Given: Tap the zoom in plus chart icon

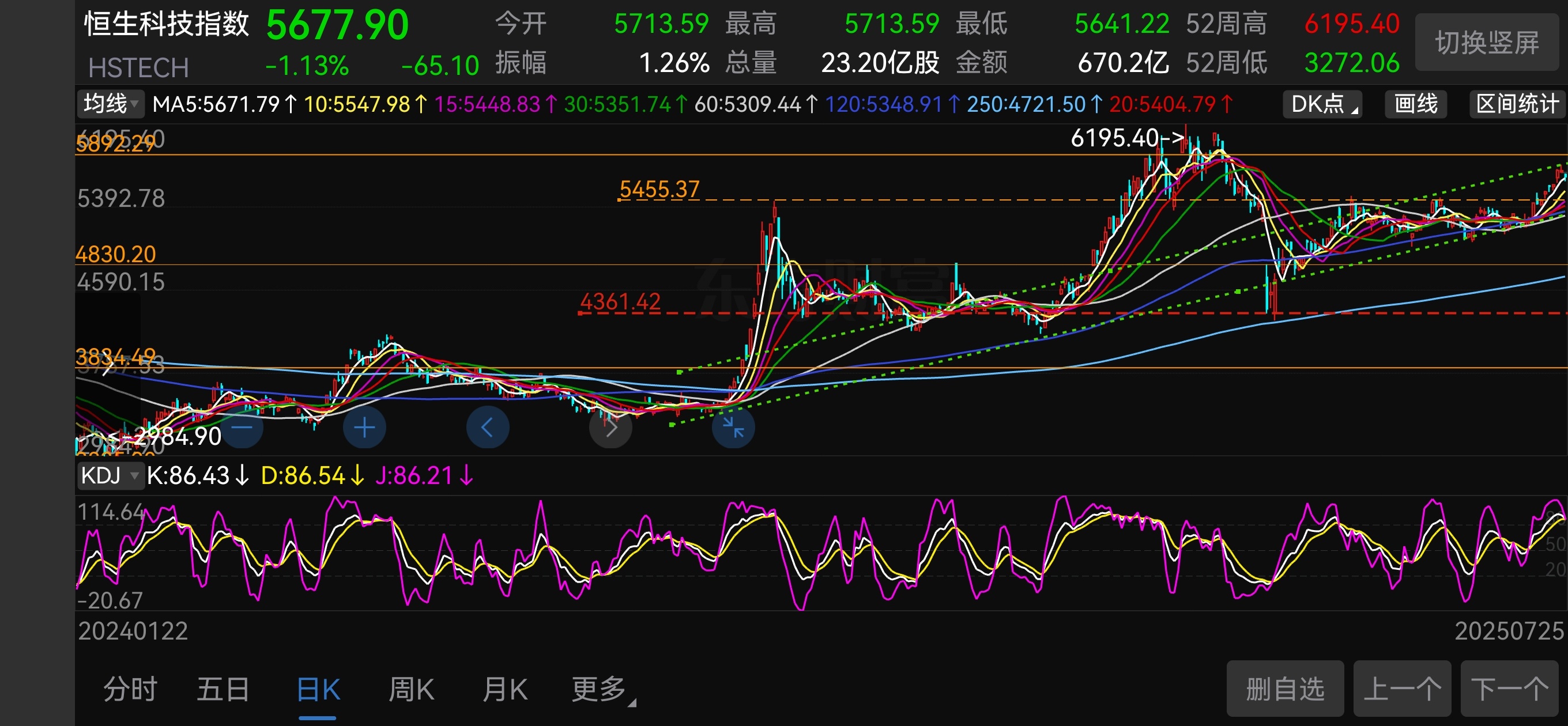Looking at the screenshot, I should 364,427.
